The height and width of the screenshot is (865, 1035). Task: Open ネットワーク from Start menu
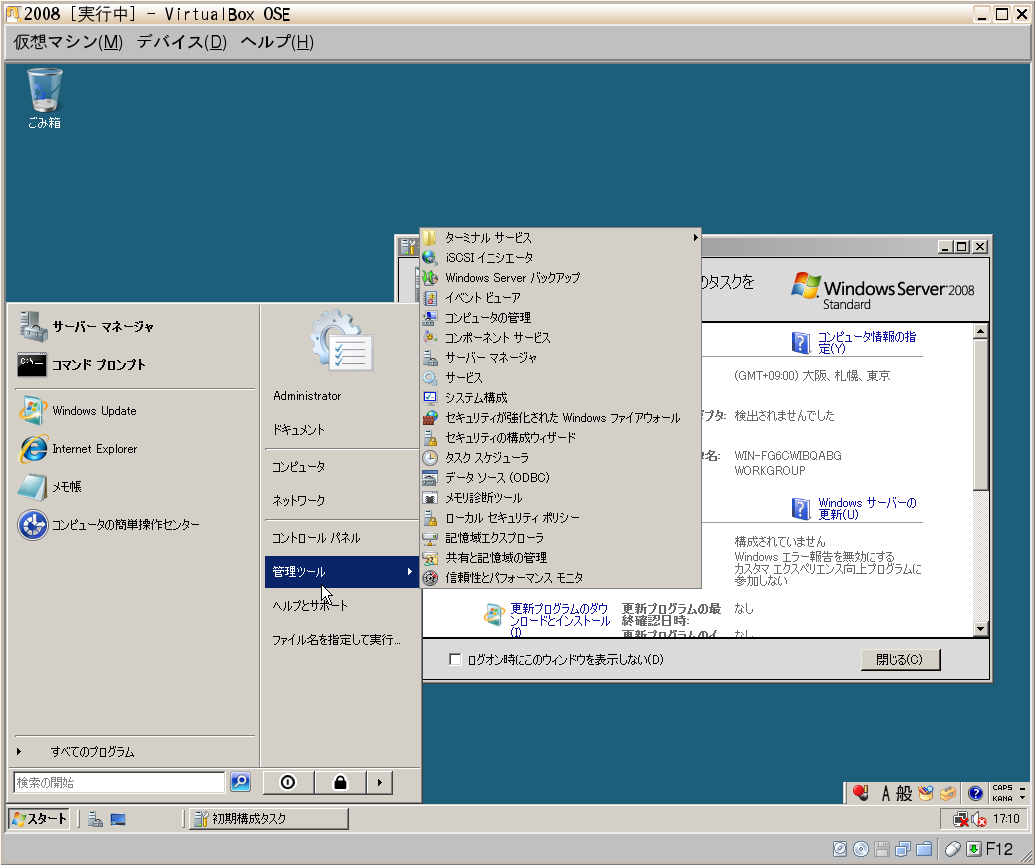point(342,501)
